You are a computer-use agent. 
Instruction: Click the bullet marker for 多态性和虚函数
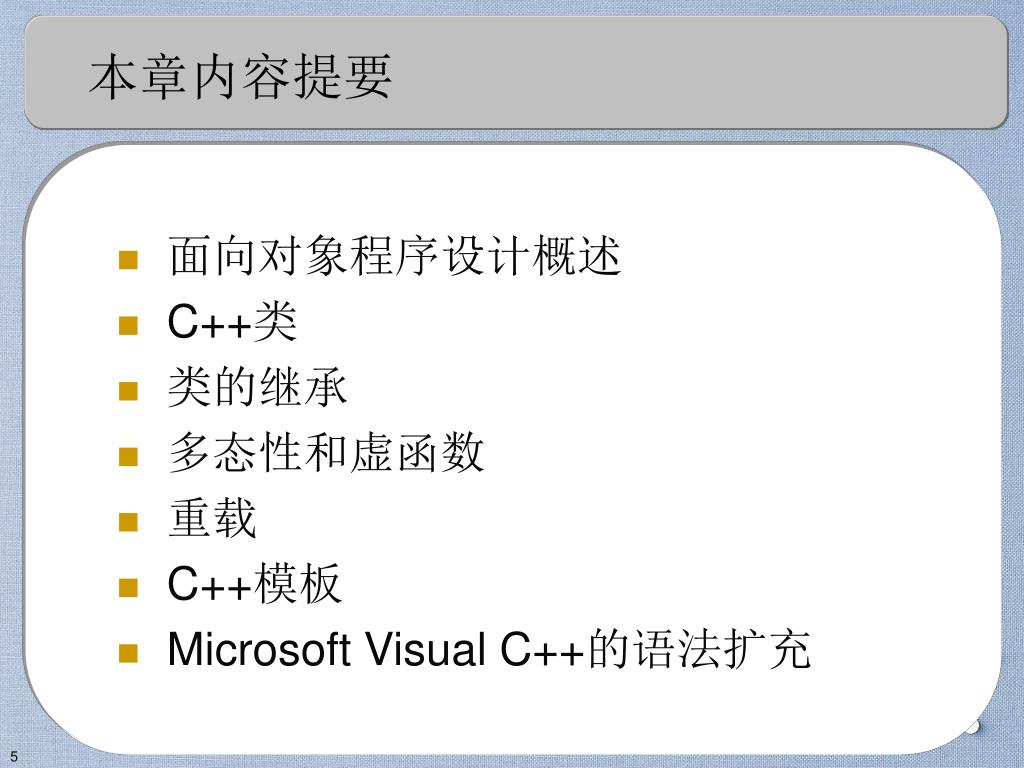128,456
